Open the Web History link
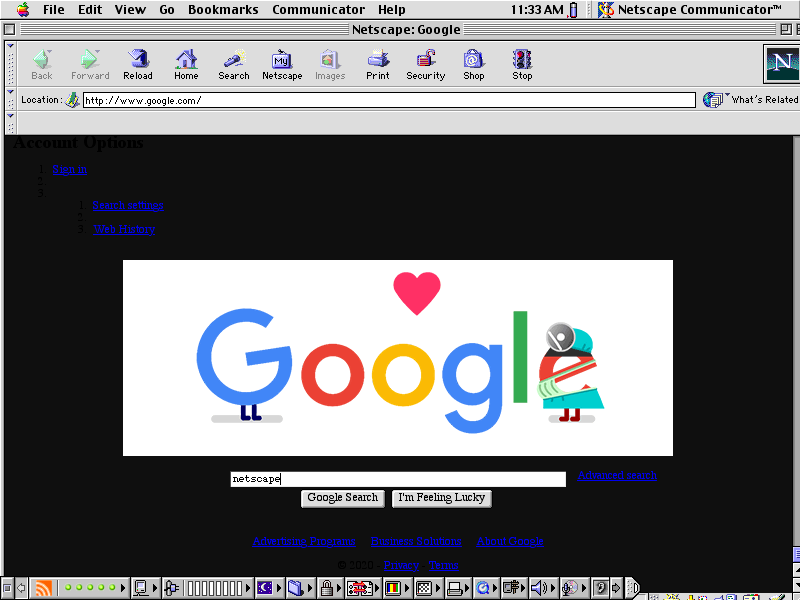 coord(124,229)
